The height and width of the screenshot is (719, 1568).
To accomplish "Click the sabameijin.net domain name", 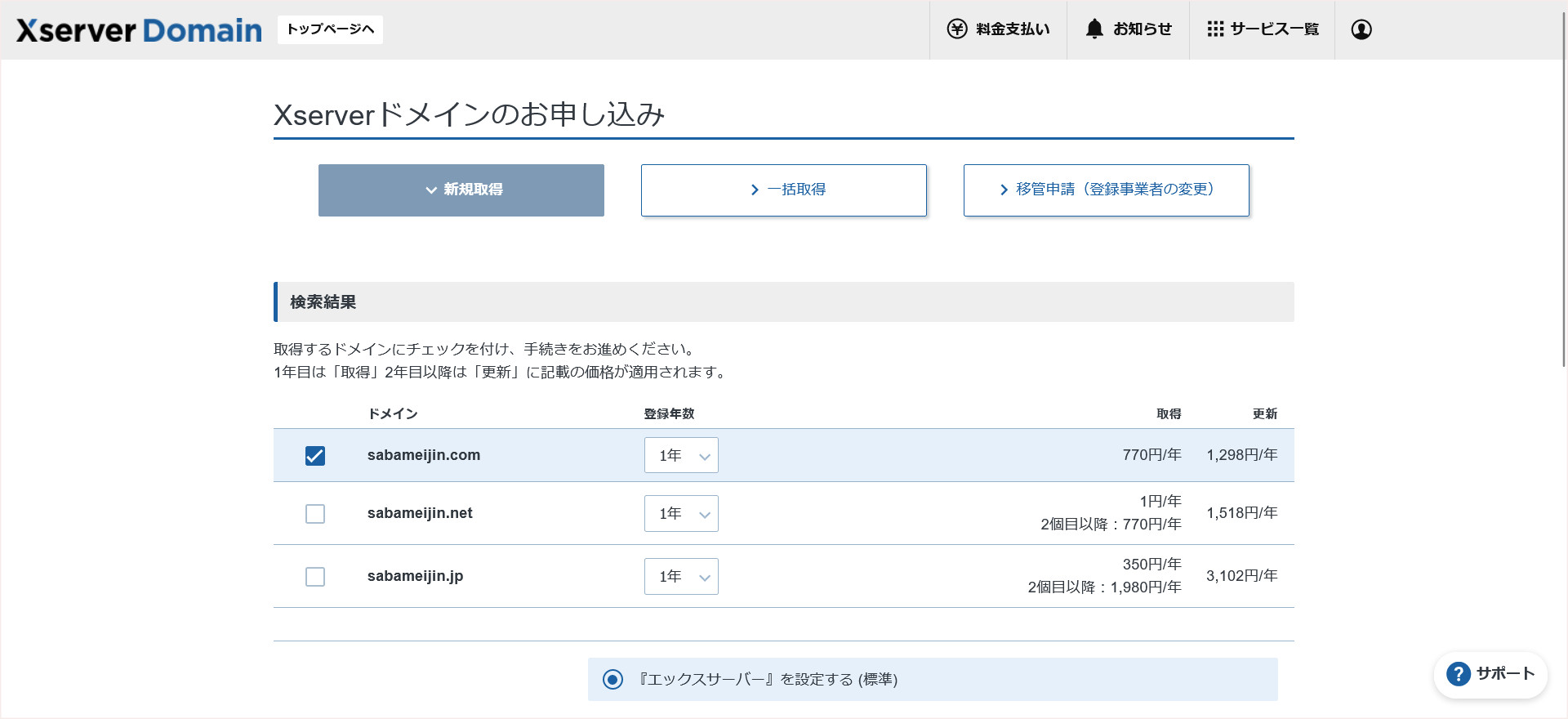I will [420, 513].
